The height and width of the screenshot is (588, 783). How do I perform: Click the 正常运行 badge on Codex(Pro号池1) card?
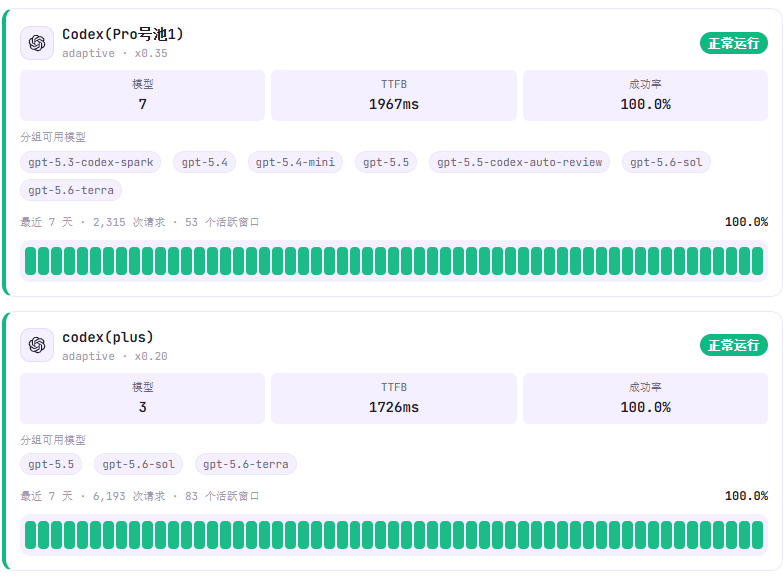[734, 43]
